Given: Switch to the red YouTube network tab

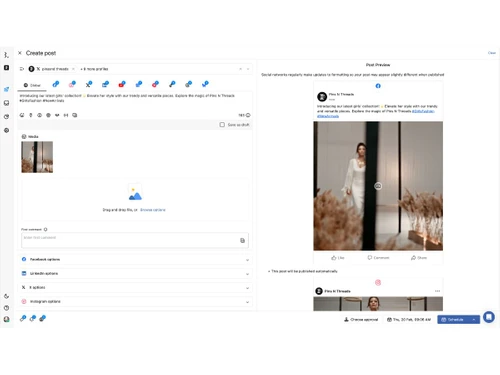Looking at the screenshot, I should click(122, 84).
